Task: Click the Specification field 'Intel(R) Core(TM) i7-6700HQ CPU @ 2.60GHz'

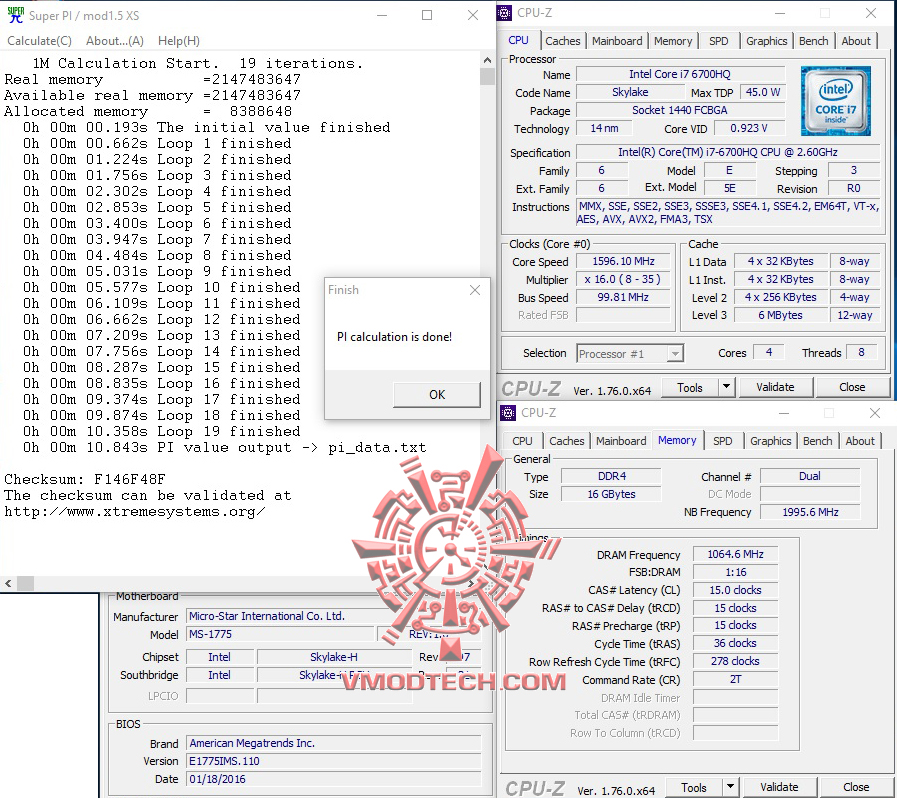Action: 728,152
